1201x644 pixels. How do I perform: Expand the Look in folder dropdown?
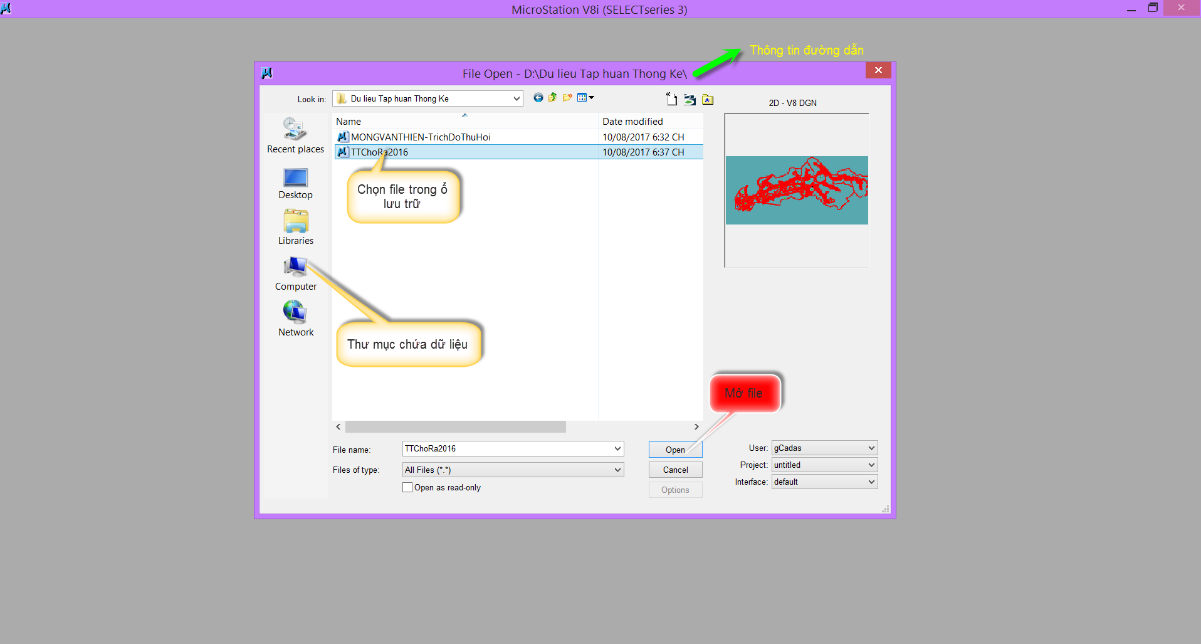tap(516, 99)
